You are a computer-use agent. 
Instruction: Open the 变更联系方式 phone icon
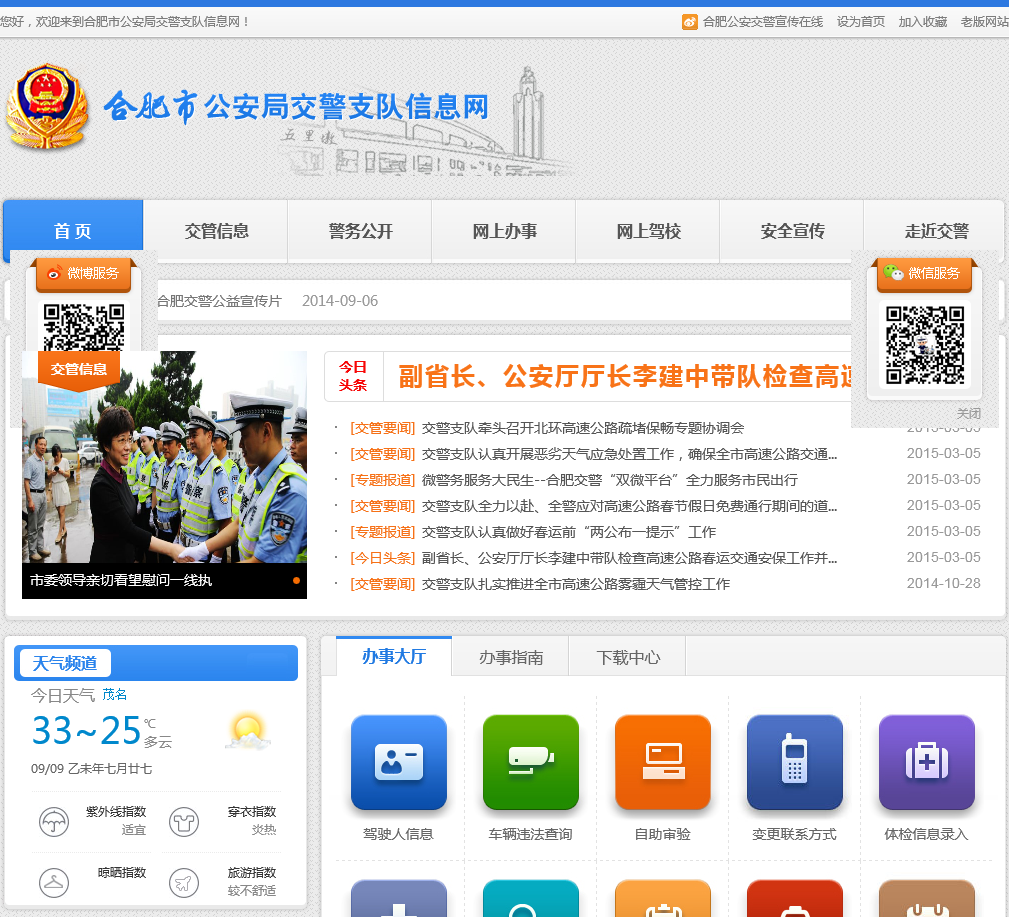click(x=795, y=762)
